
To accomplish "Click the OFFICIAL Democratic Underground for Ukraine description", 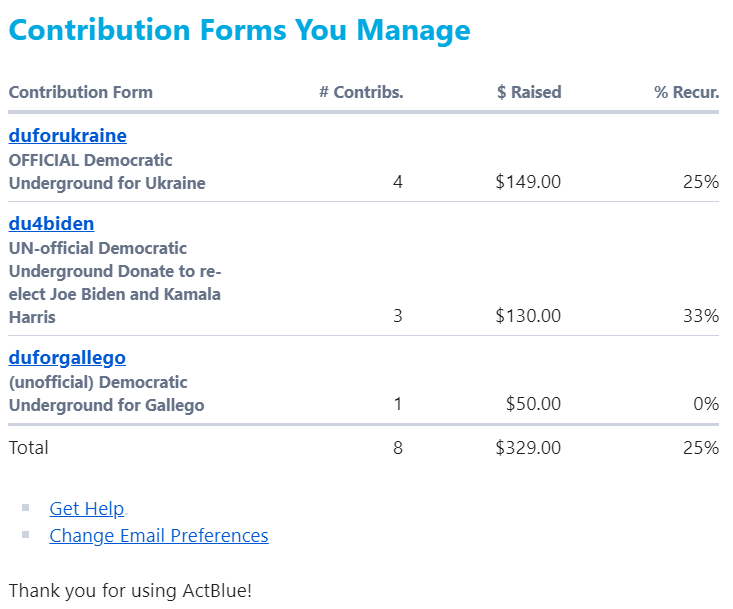I will coord(106,172).
